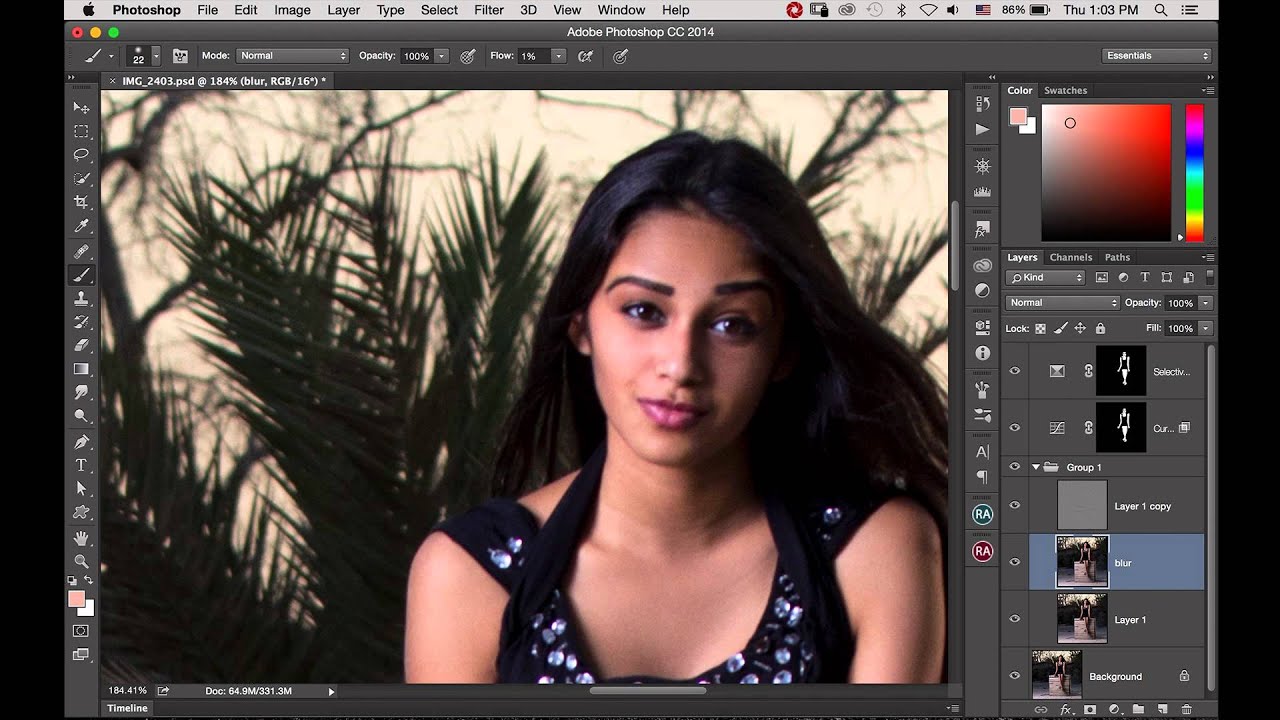This screenshot has width=1280, height=720.
Task: Select the blur layer thumbnail
Action: (x=1083, y=562)
